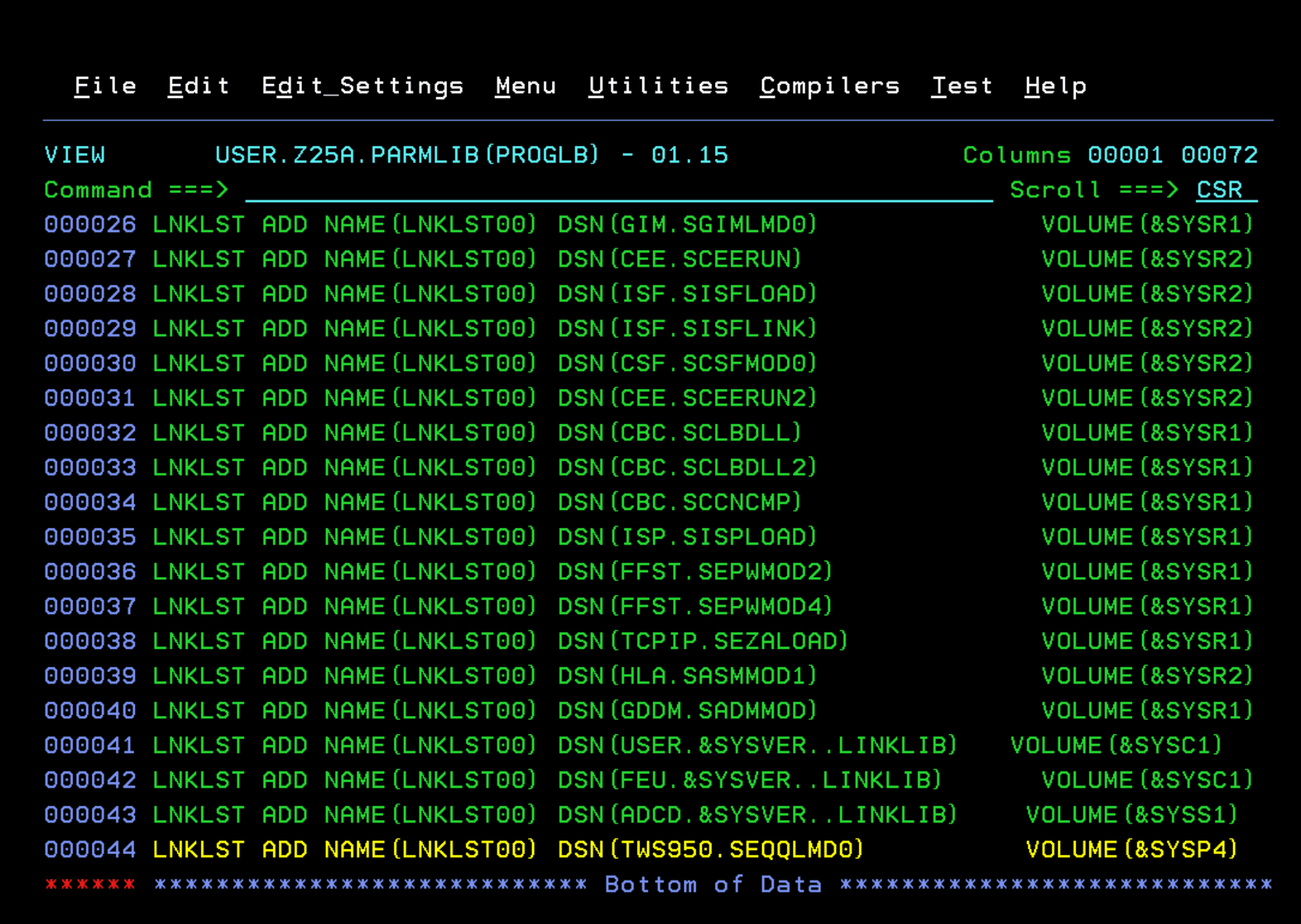Click line number 000026

pyautogui.click(x=90, y=225)
